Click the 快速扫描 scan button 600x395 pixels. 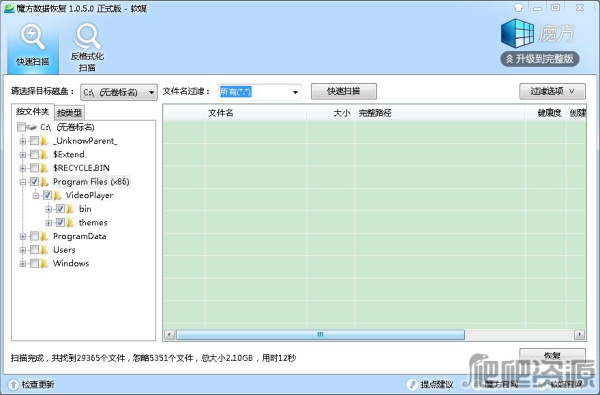point(344,91)
